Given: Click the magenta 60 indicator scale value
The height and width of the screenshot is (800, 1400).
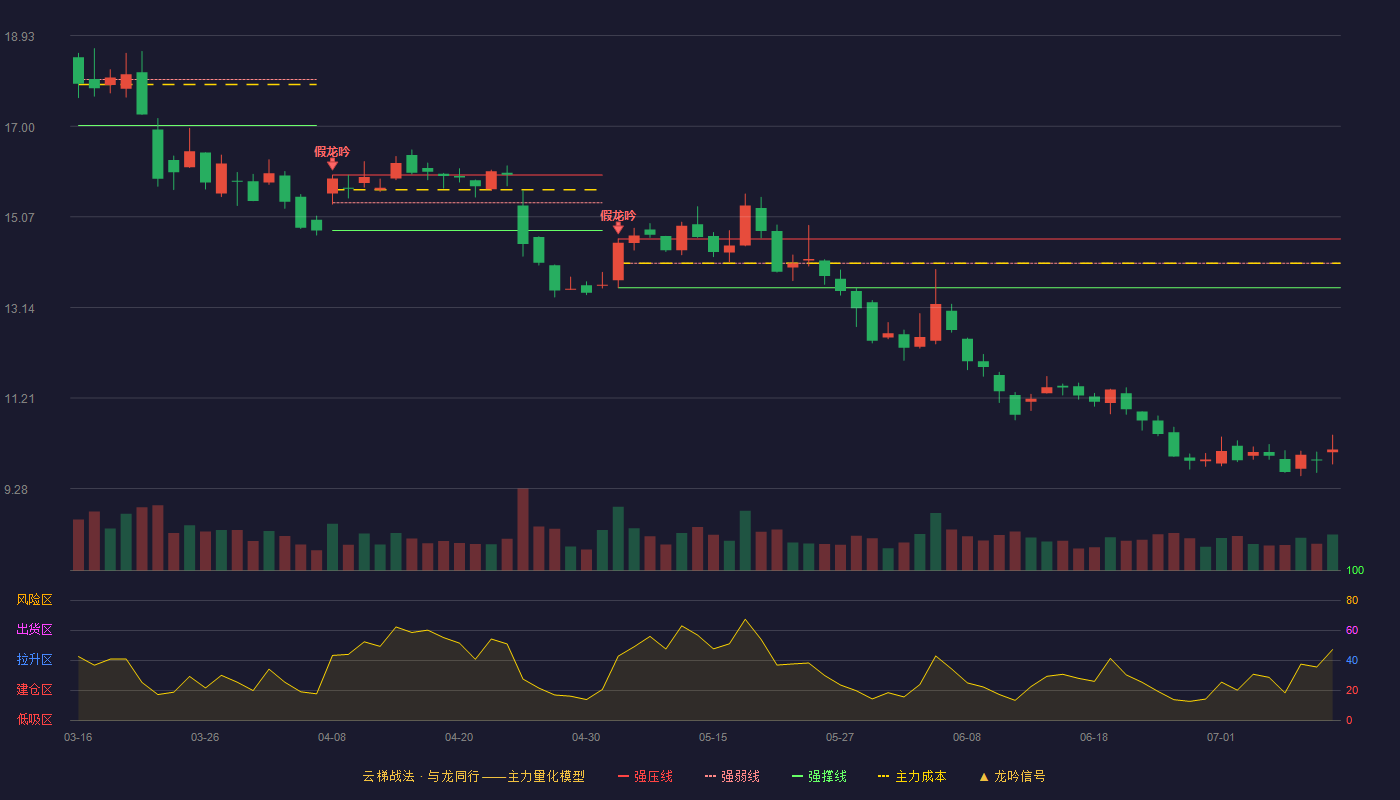Looking at the screenshot, I should (x=1352, y=630).
